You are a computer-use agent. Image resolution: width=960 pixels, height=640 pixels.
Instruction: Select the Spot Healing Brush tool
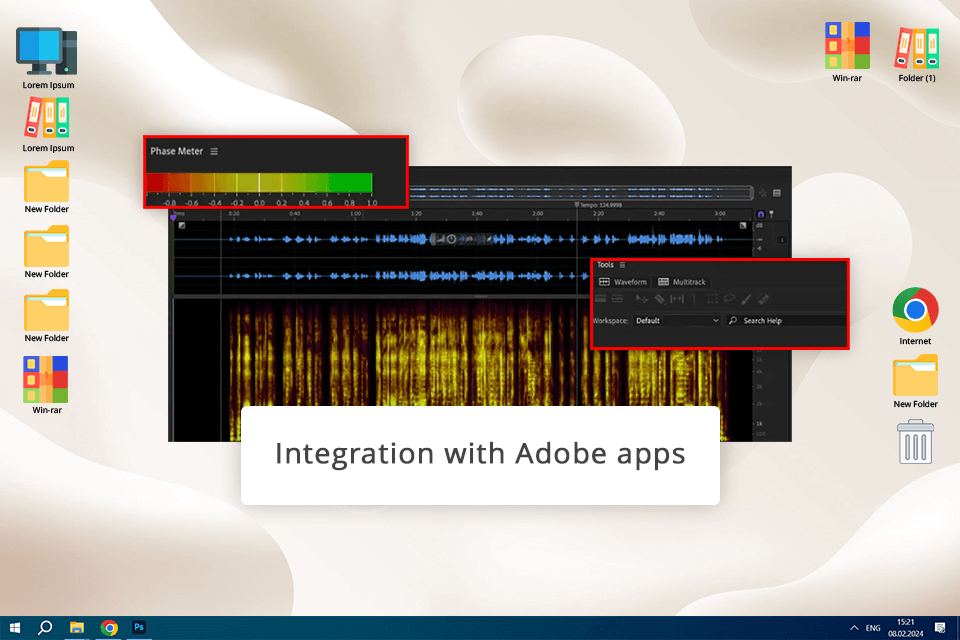[763, 299]
